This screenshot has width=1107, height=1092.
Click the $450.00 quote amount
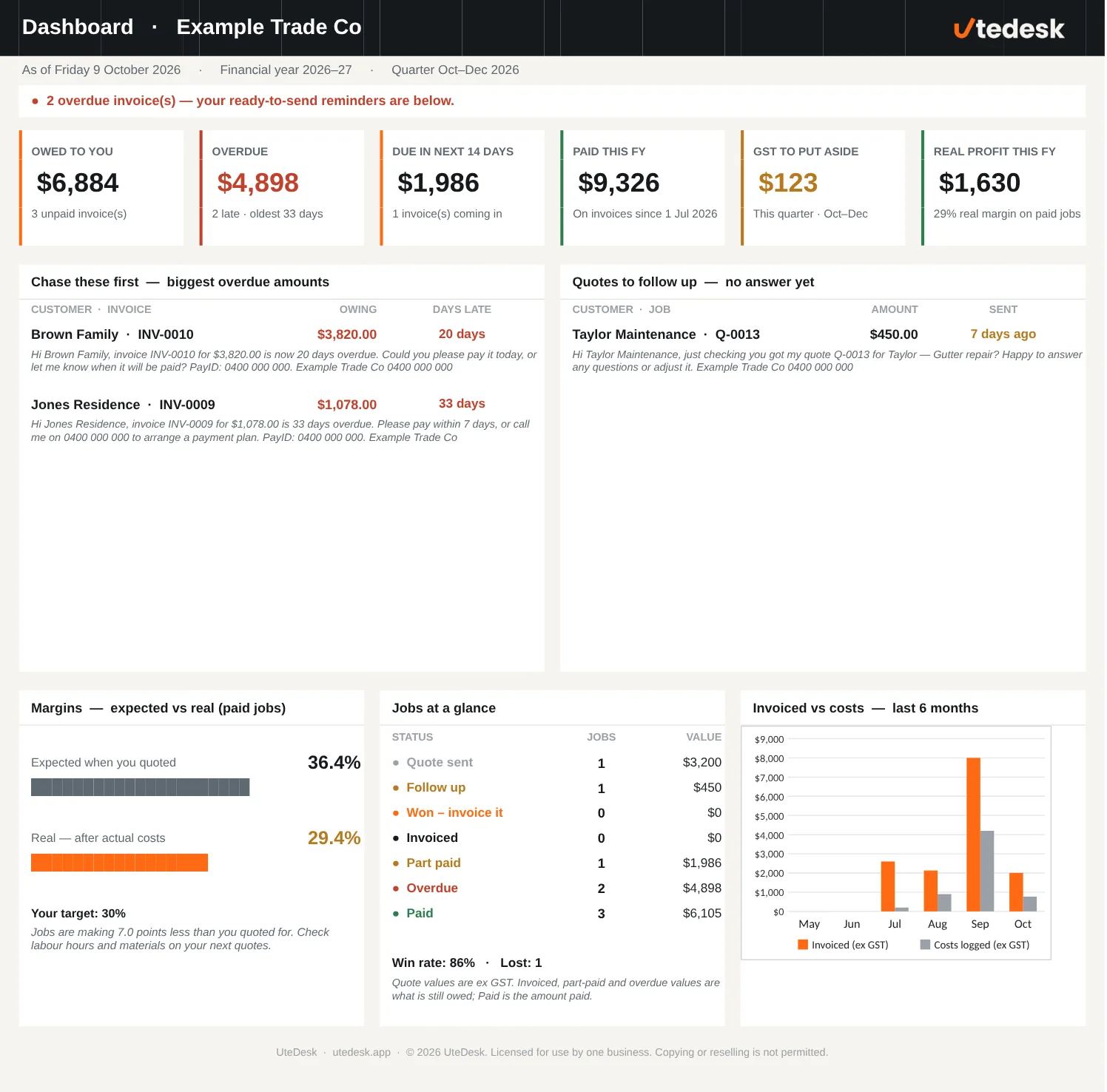pyautogui.click(x=894, y=334)
